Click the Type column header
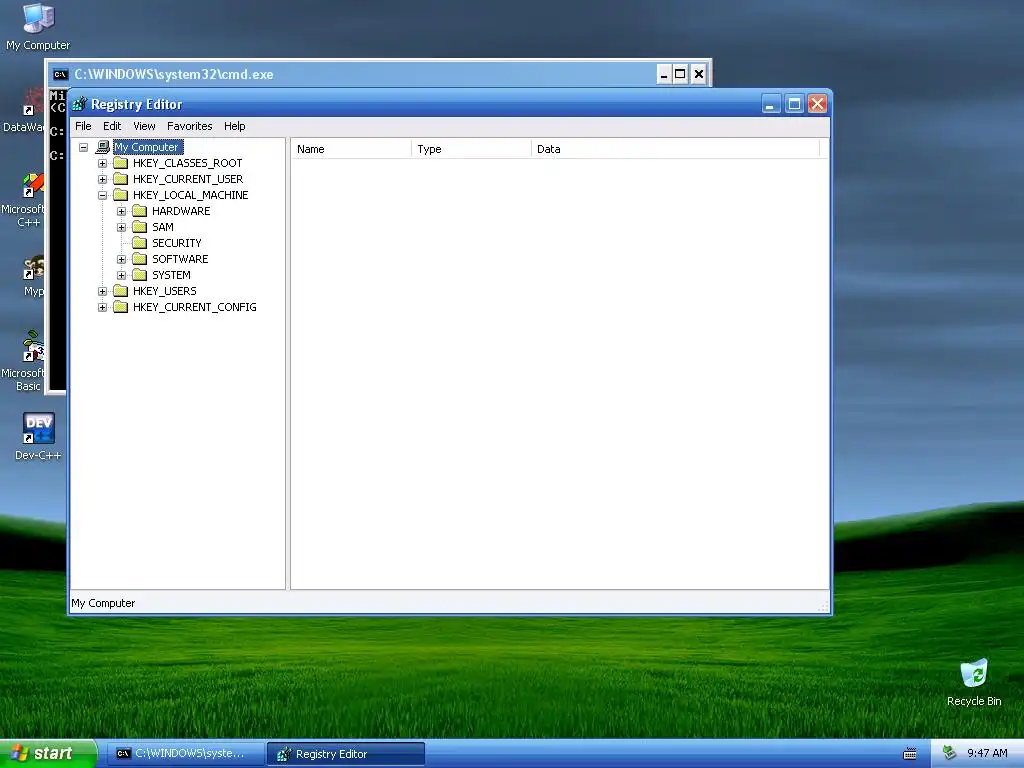 pyautogui.click(x=471, y=149)
